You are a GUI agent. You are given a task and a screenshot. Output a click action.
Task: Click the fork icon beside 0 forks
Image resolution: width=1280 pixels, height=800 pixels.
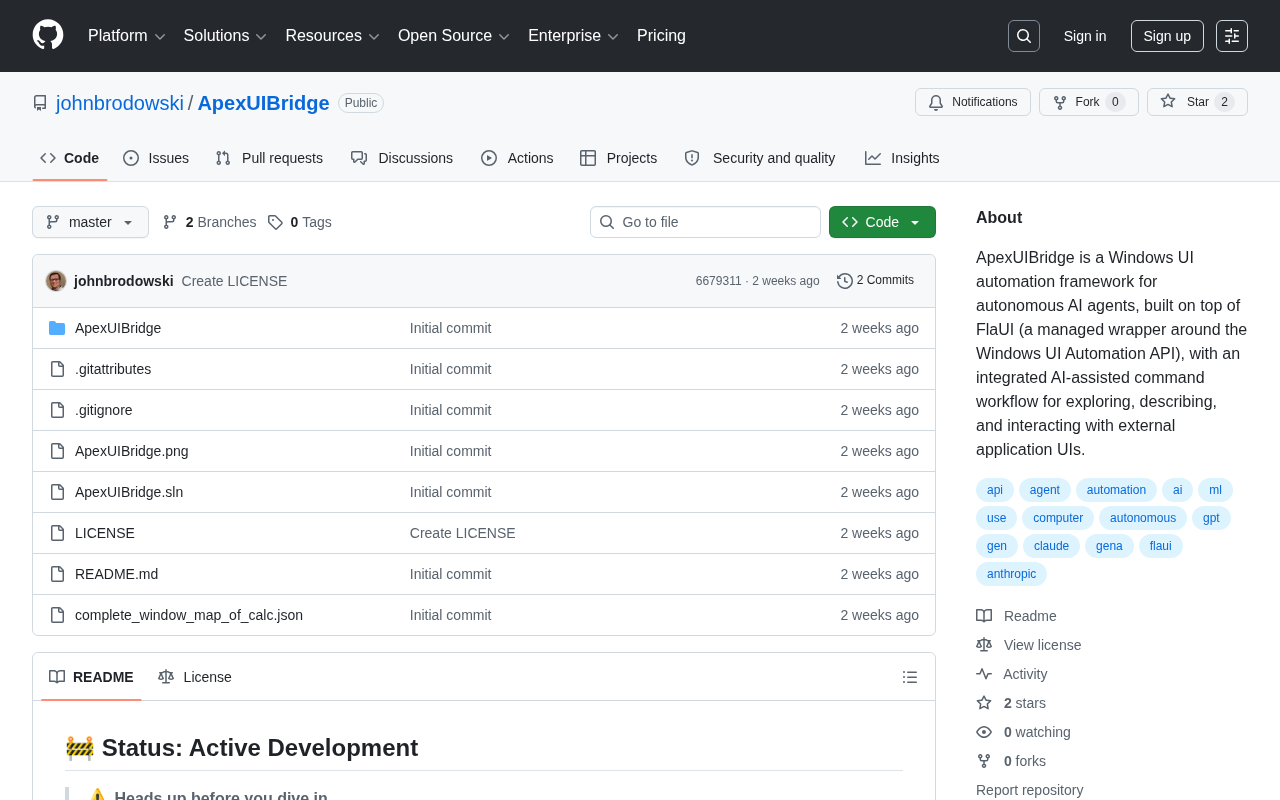(984, 761)
